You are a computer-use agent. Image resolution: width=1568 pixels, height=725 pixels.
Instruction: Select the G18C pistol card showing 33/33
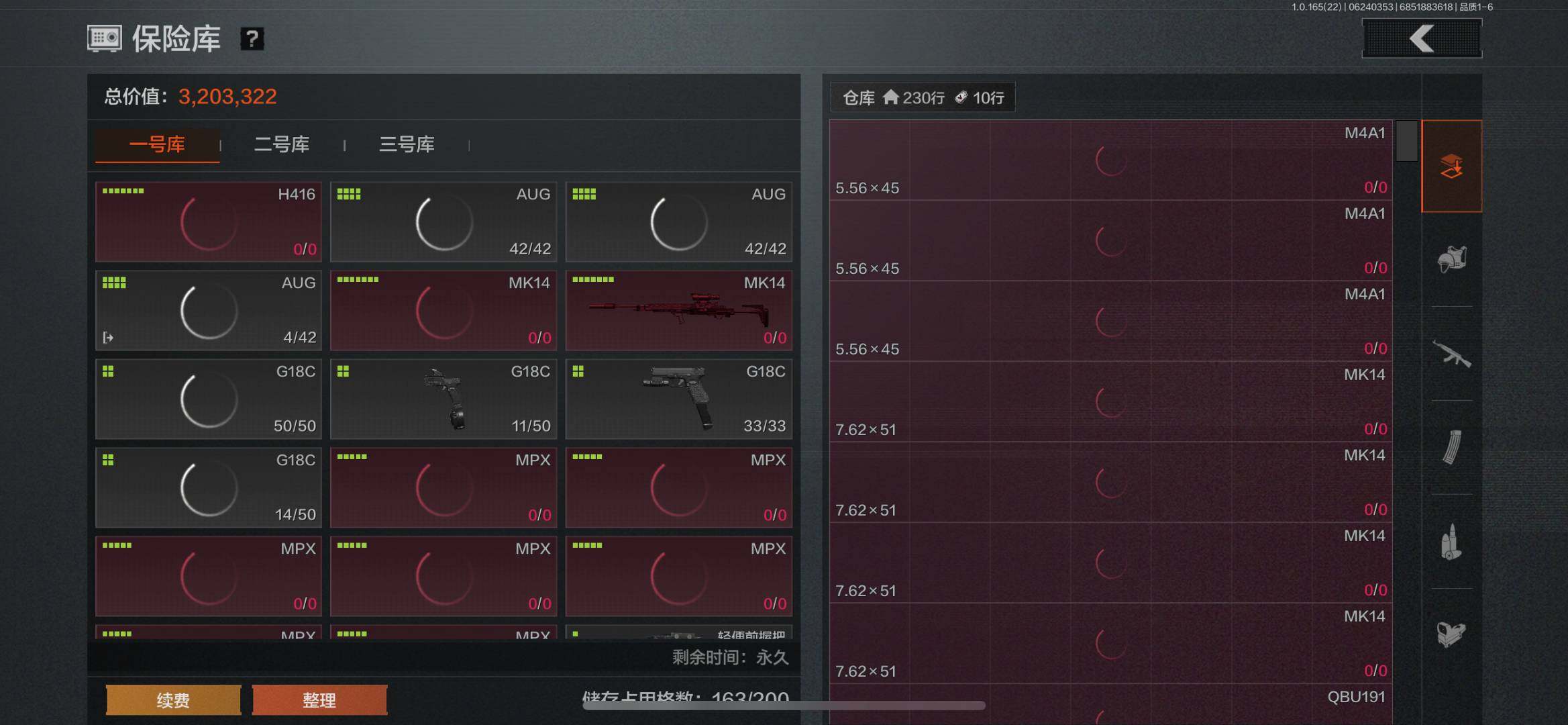pyautogui.click(x=679, y=399)
